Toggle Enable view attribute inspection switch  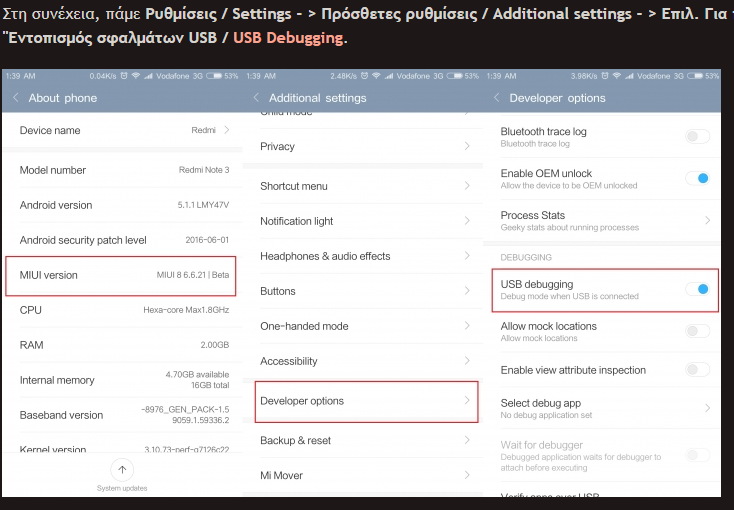[698, 370]
